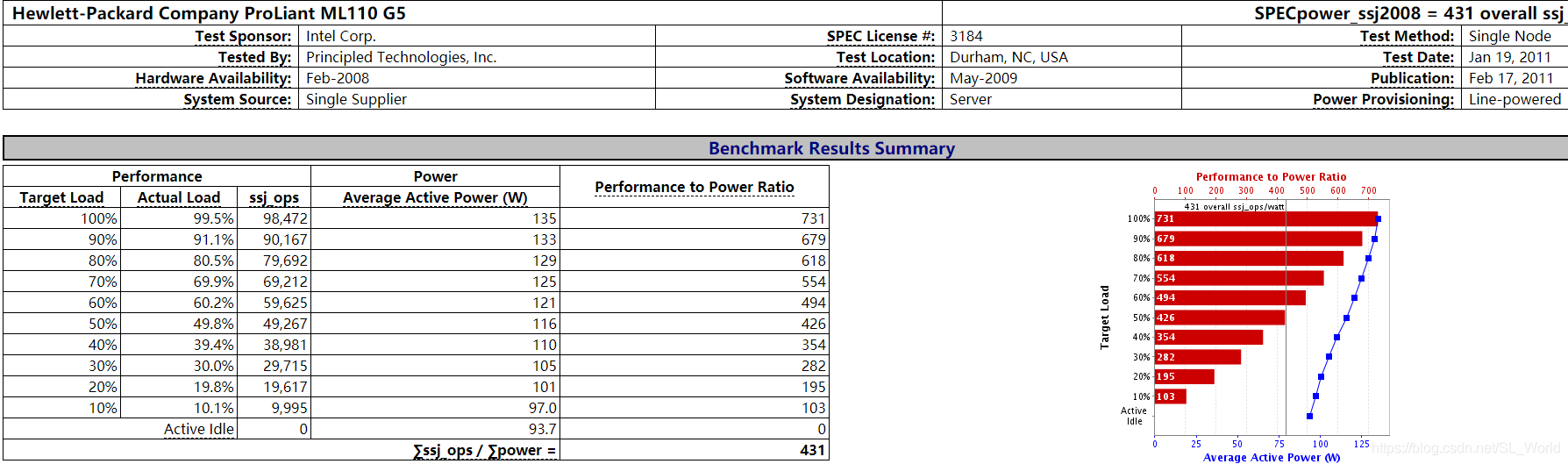Select Principled Technologies, Inc. text

coord(402,57)
